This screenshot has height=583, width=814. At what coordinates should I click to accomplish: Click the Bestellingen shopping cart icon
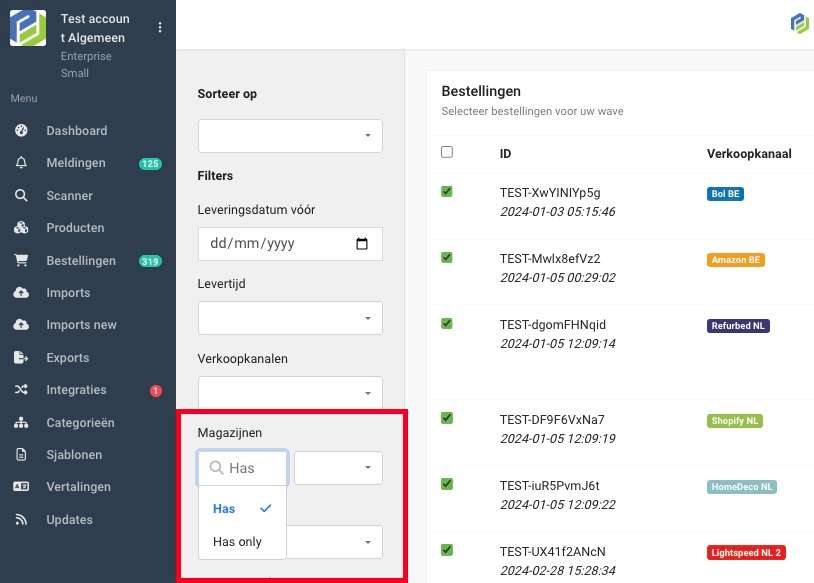click(x=21, y=261)
